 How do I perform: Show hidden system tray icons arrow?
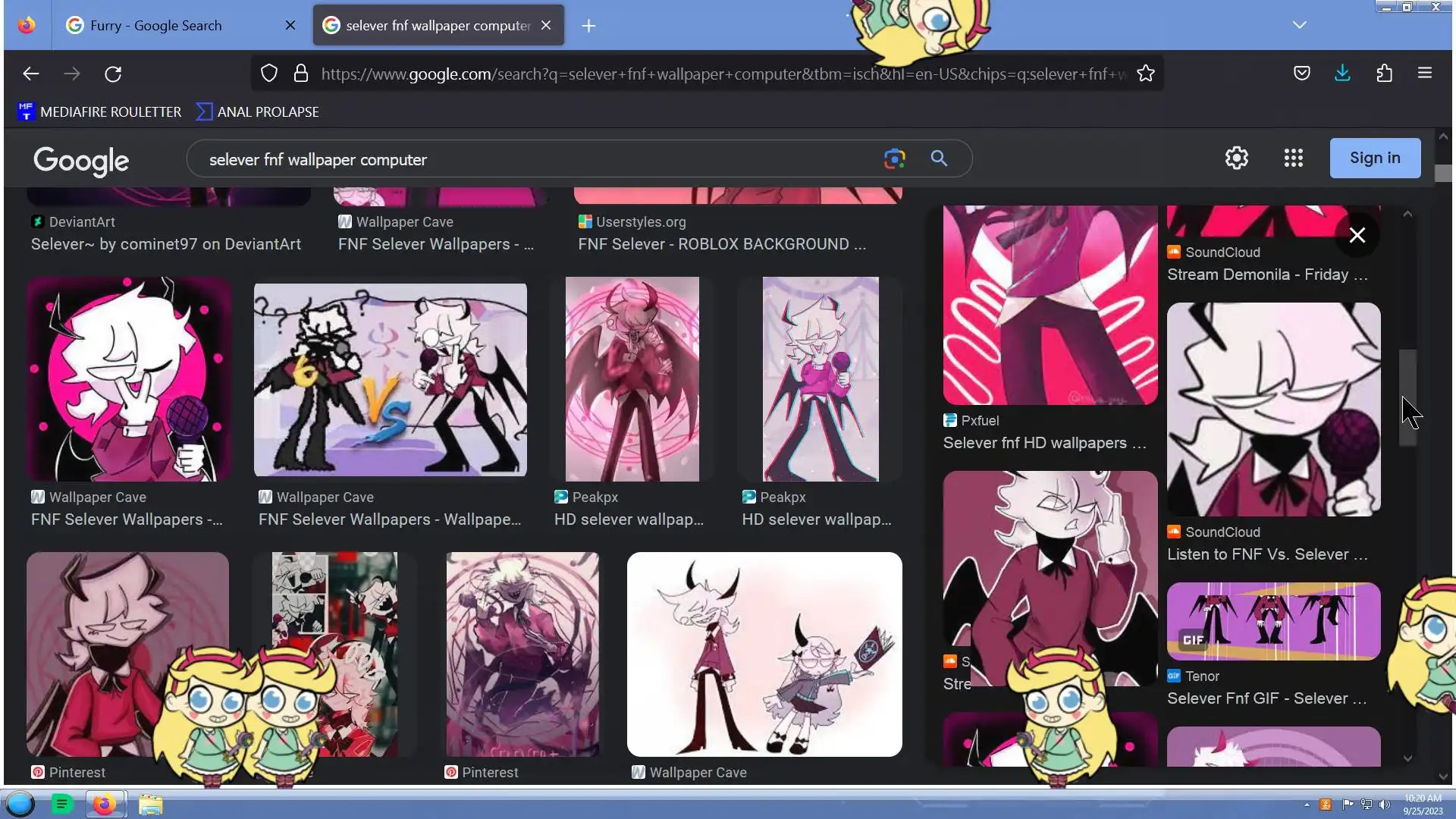[1307, 805]
